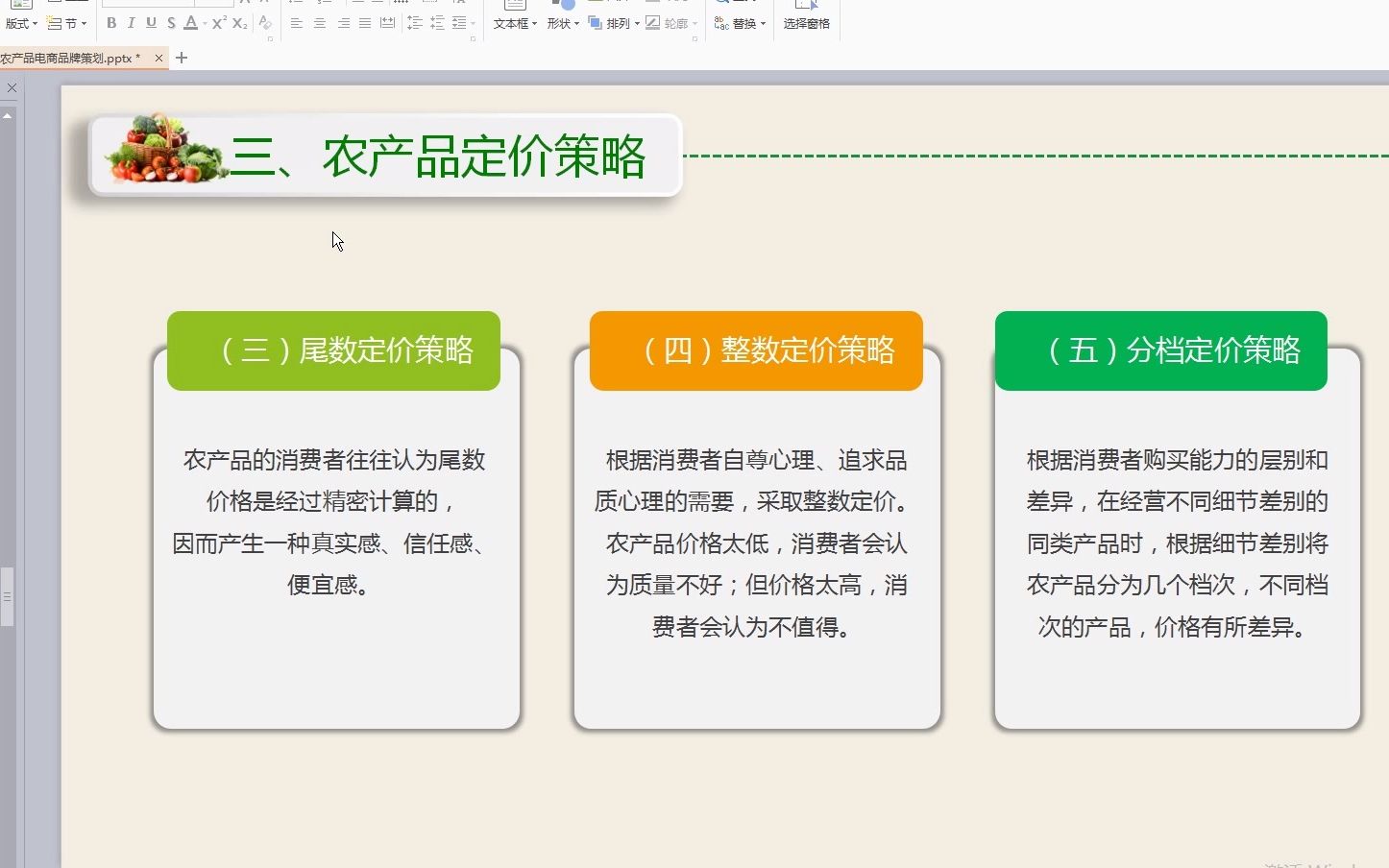Open the font color picker
Image resolution: width=1389 pixels, height=868 pixels.
coord(191,23)
